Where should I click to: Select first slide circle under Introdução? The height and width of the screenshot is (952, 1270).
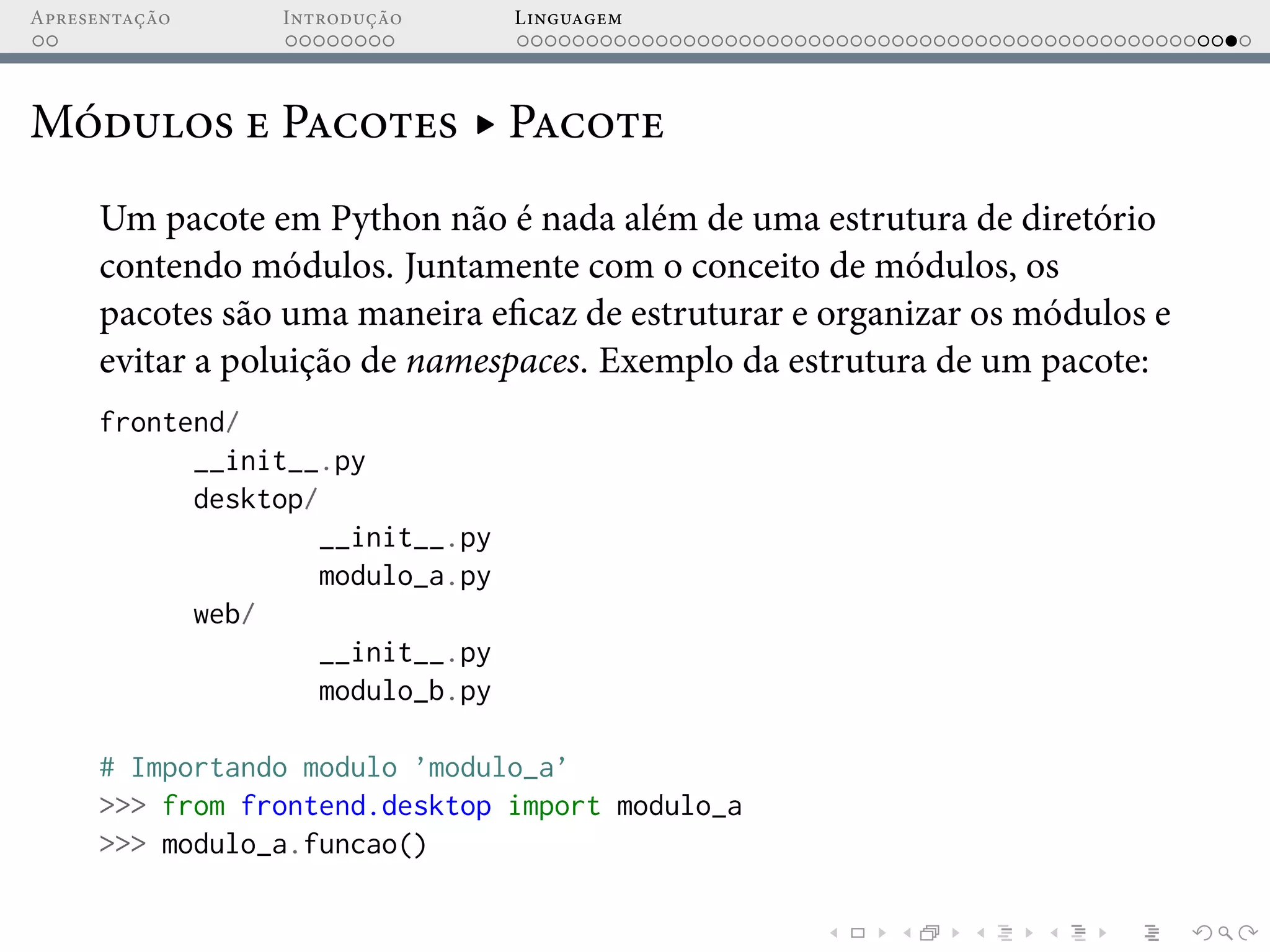291,41
